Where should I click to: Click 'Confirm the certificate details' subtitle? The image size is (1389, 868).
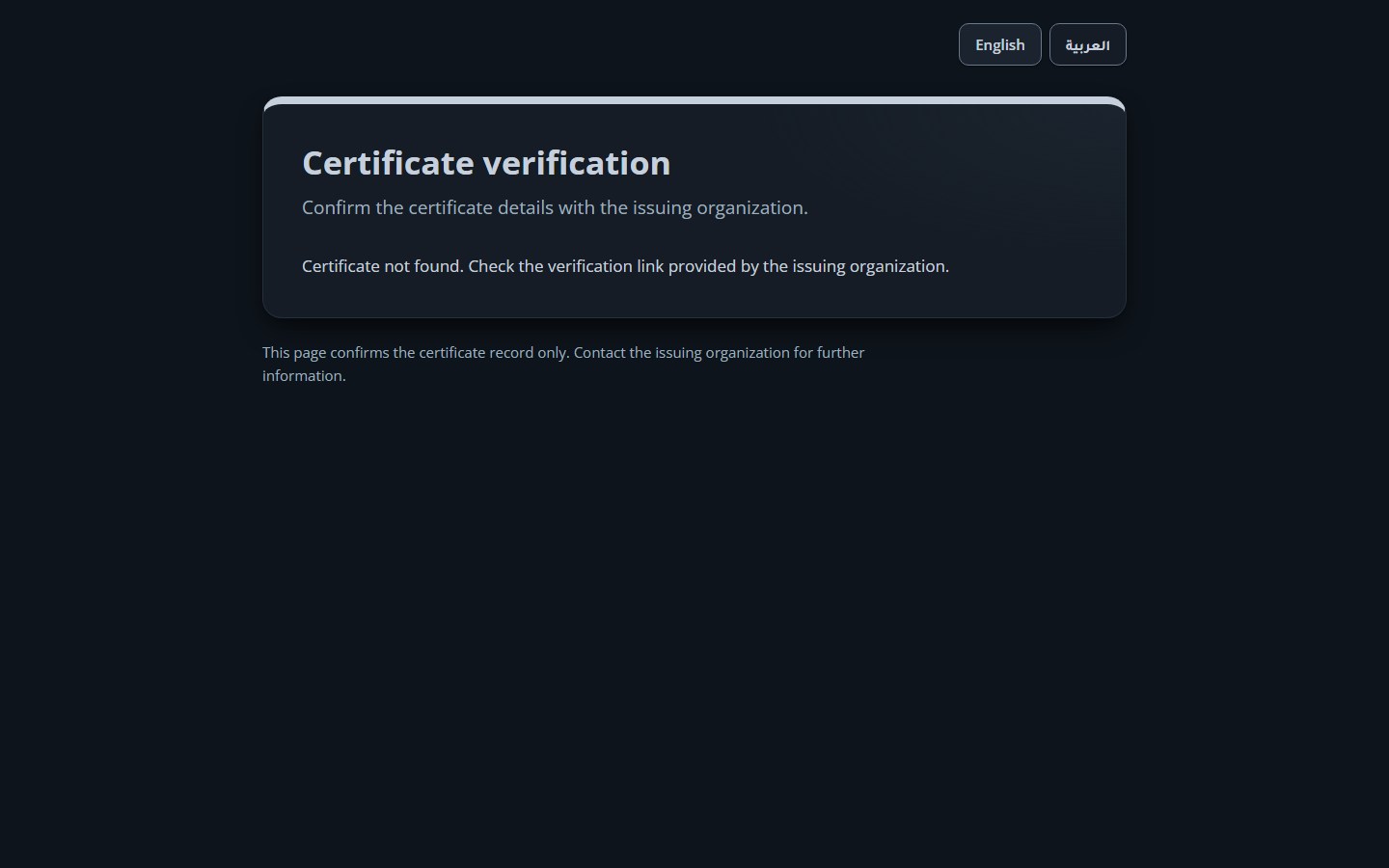click(555, 207)
